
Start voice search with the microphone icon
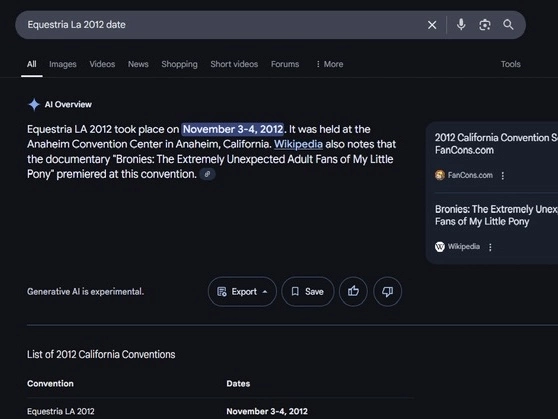tap(461, 25)
